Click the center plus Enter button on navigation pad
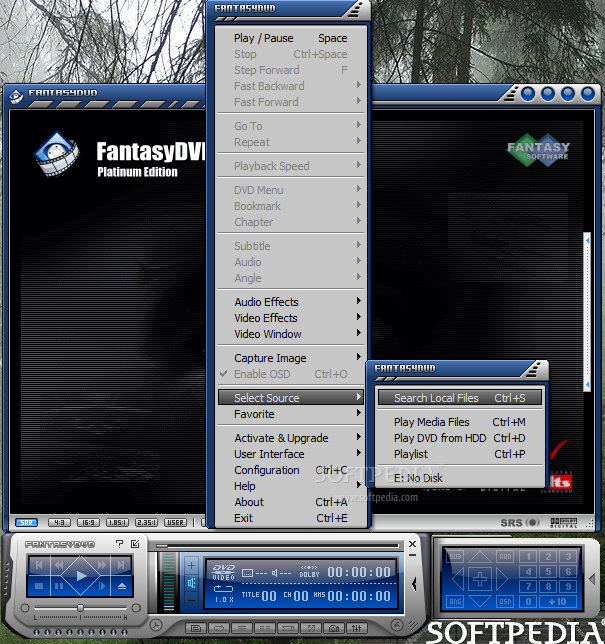605x644 pixels. (480, 579)
